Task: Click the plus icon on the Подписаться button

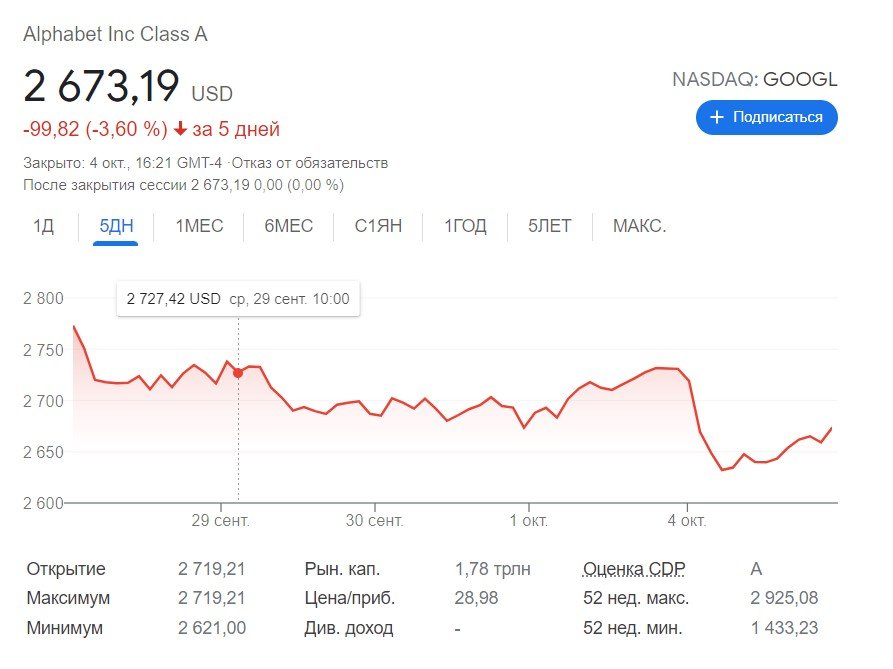Action: tap(716, 117)
